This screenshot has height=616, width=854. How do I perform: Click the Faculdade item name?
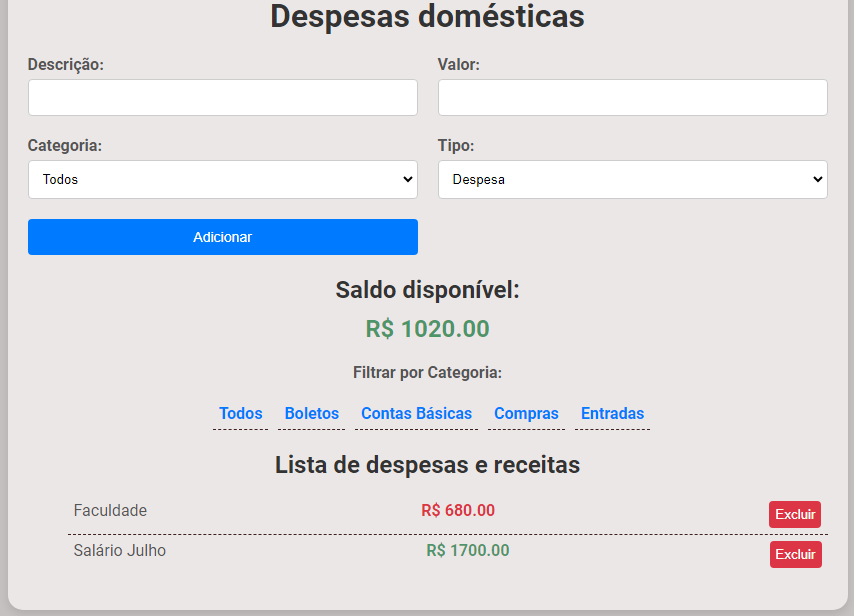(x=110, y=511)
